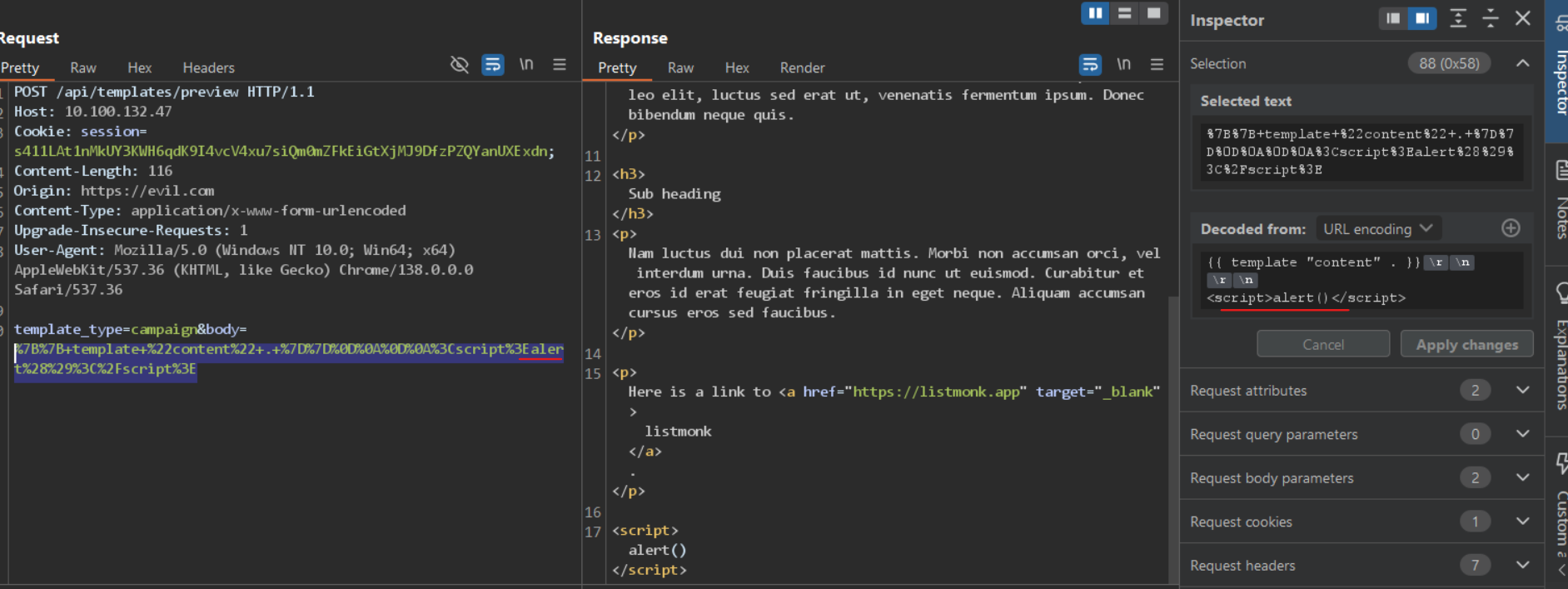Expand all Inspector sections icon
The height and width of the screenshot is (589, 1568).
coord(1458,18)
